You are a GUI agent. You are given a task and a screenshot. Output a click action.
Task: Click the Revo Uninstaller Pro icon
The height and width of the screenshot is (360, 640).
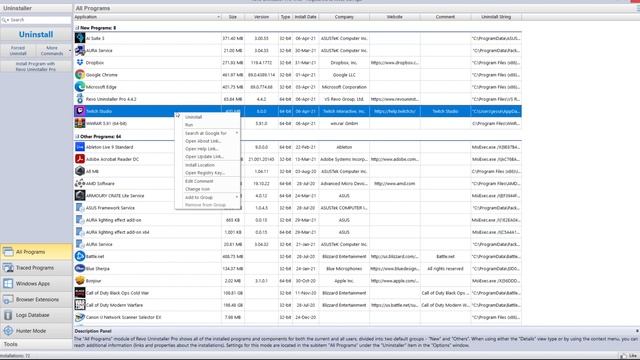[x=80, y=99]
